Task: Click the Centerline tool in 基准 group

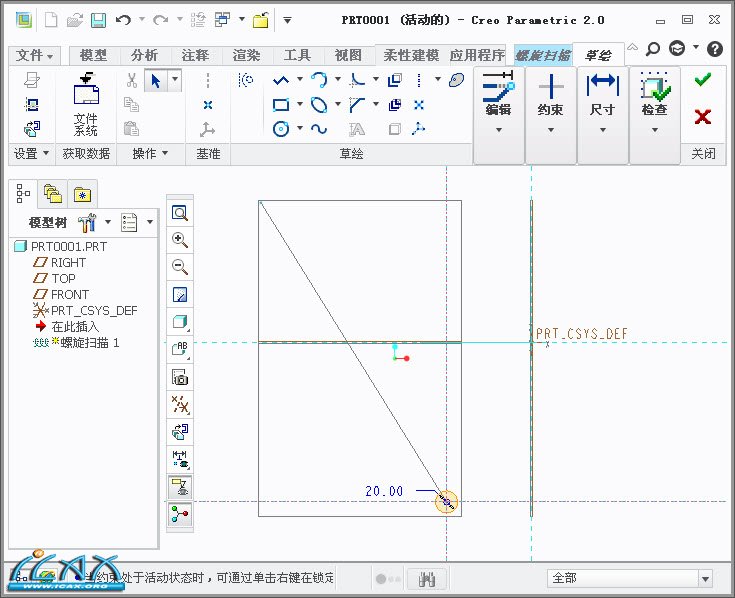Action: click(208, 81)
